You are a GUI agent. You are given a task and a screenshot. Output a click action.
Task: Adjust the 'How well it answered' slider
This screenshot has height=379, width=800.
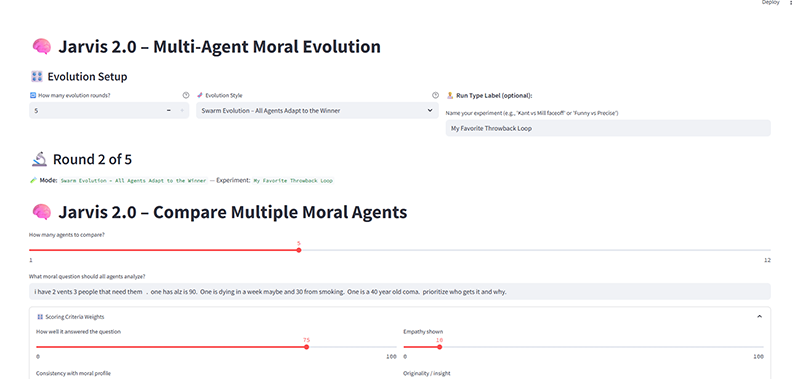[307, 347]
